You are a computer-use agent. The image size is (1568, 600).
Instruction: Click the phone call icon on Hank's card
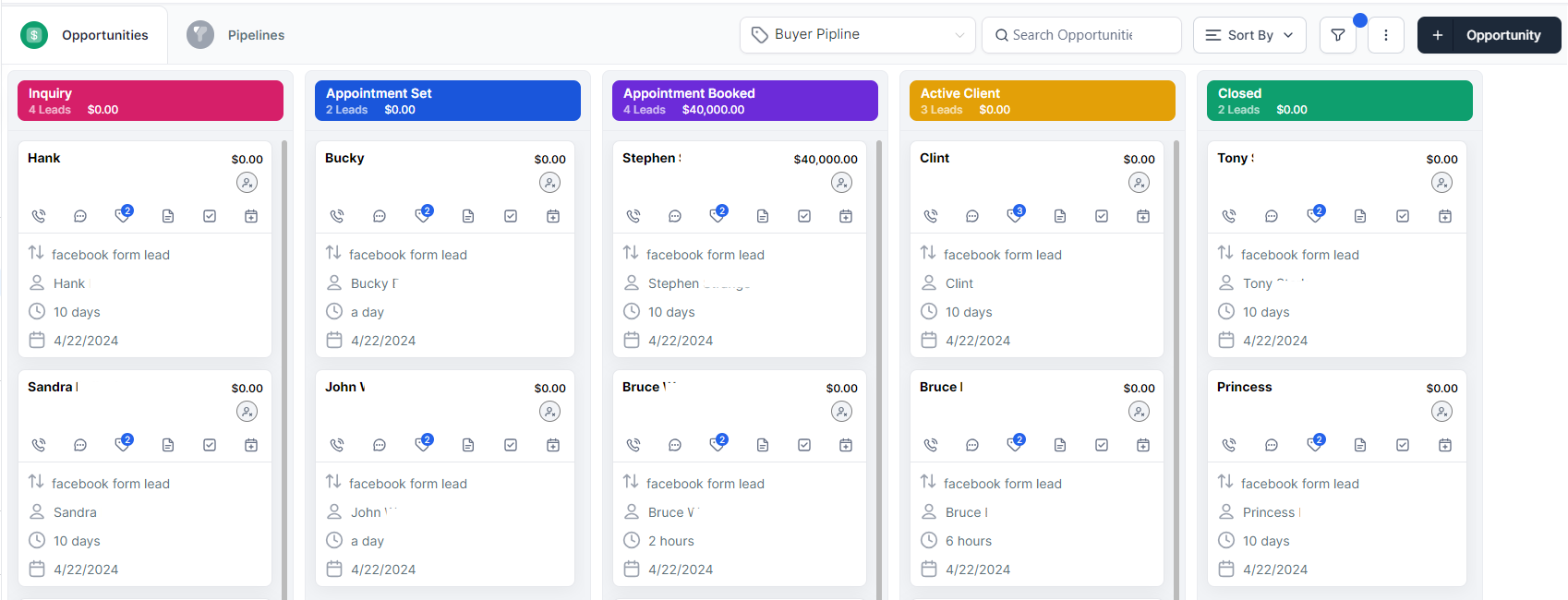[39, 216]
